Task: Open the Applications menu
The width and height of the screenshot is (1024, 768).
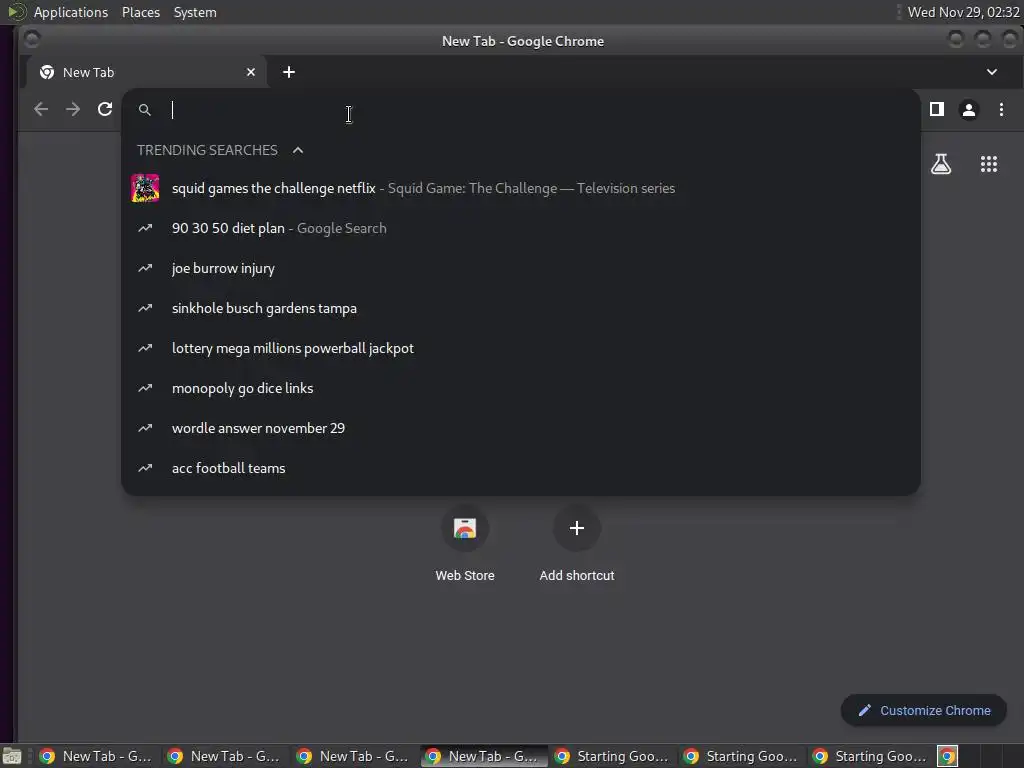Action: pos(71,12)
